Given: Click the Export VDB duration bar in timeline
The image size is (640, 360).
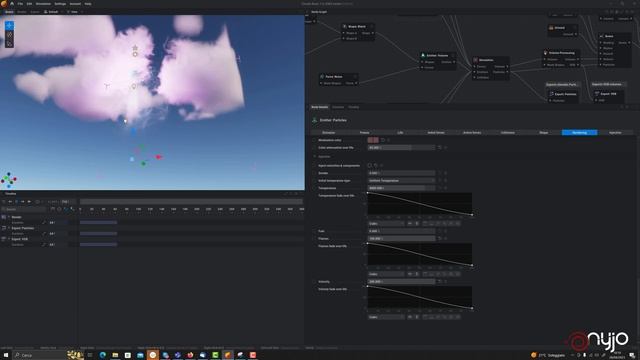Looking at the screenshot, I should [98, 244].
